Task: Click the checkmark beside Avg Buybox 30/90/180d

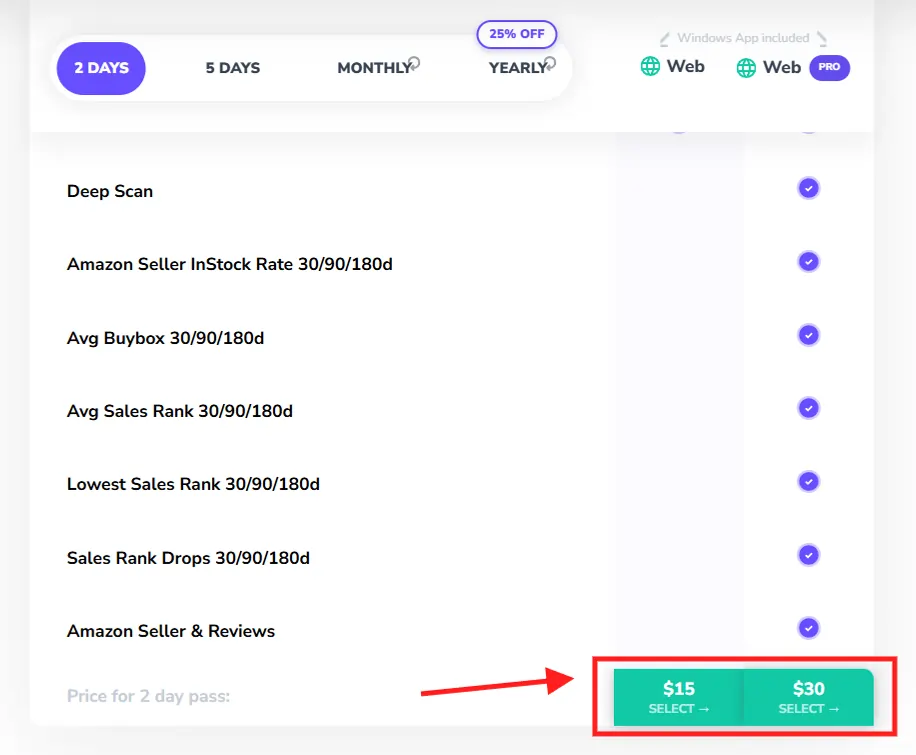Action: pyautogui.click(x=809, y=335)
